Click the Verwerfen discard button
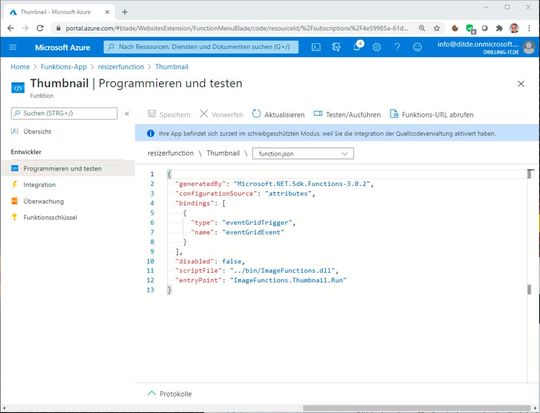 tap(221, 114)
